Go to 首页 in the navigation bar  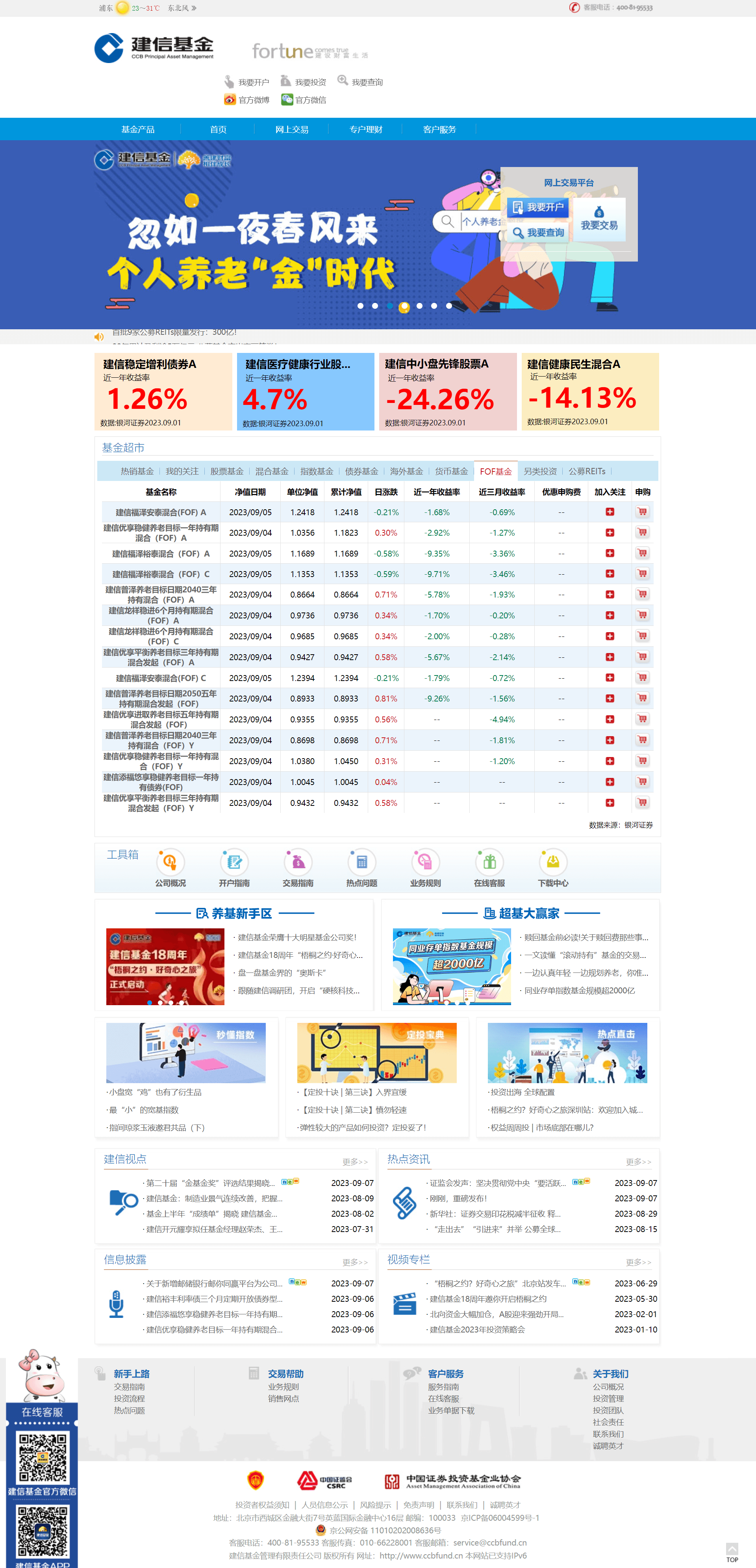pos(218,129)
